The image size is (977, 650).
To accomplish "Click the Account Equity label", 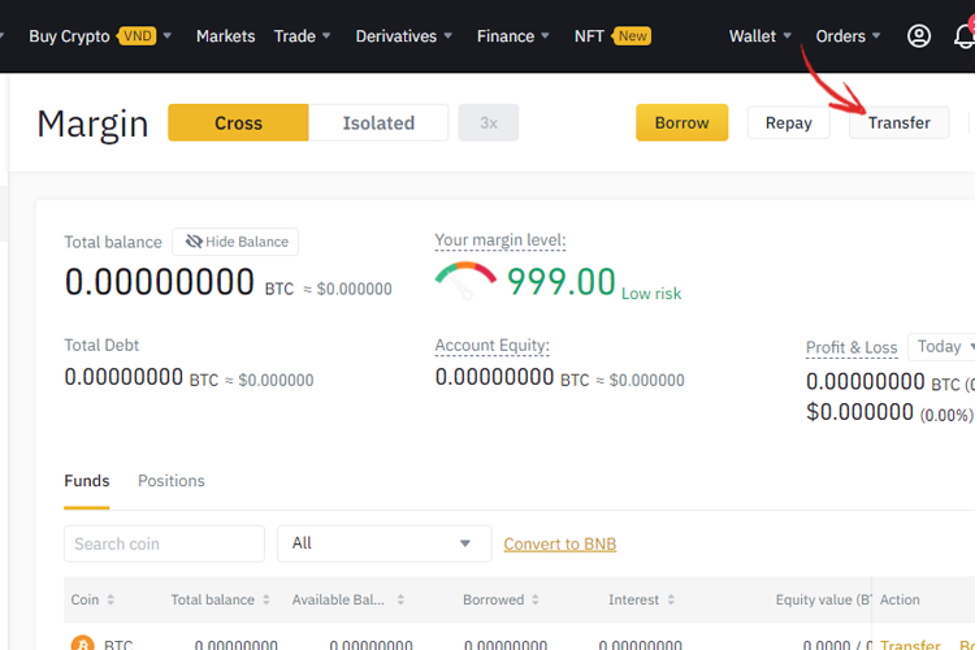I will coord(492,345).
